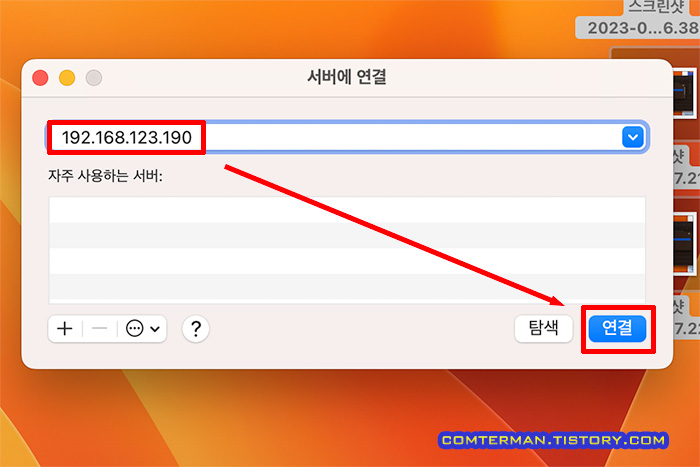
Task: Click the server address field 192.168.123.190
Action: coord(347,137)
